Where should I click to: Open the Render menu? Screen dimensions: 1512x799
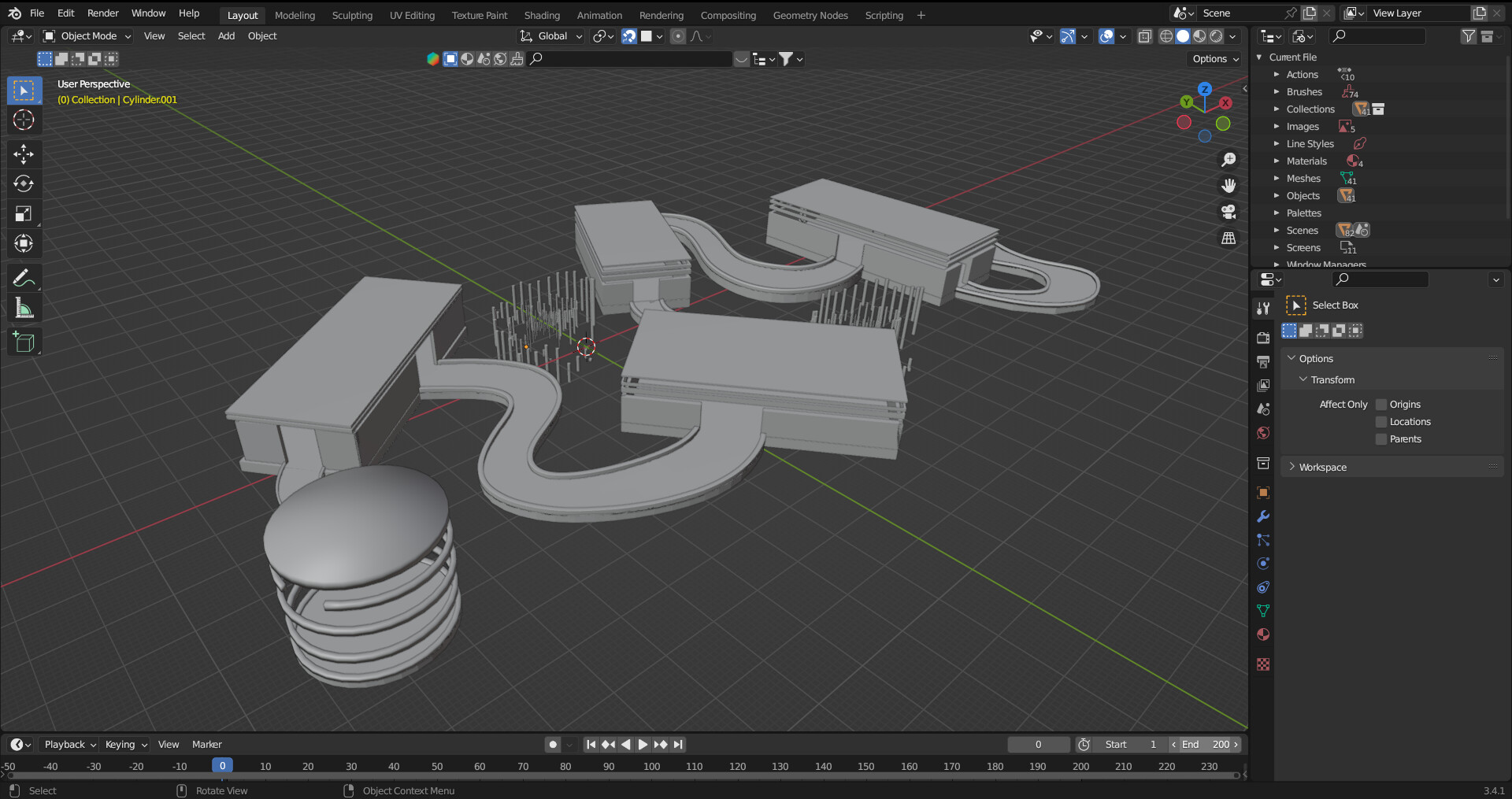(x=102, y=13)
